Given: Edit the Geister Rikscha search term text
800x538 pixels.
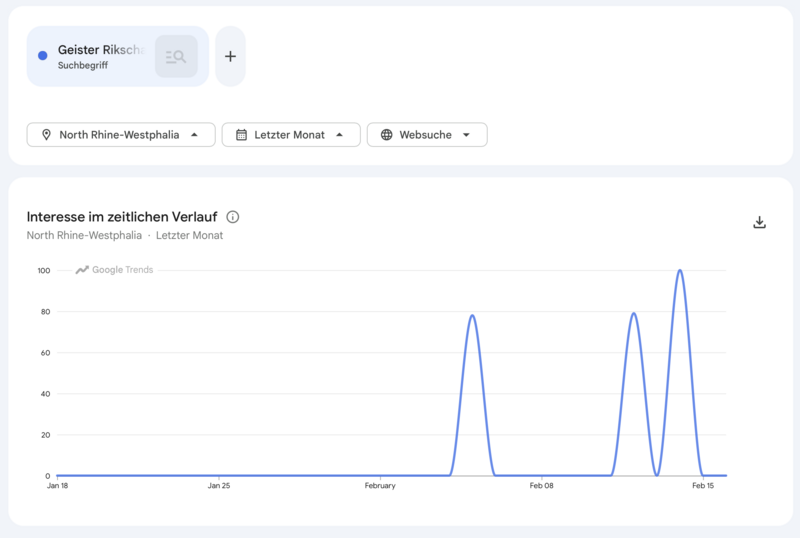Looking at the screenshot, I should click(100, 50).
